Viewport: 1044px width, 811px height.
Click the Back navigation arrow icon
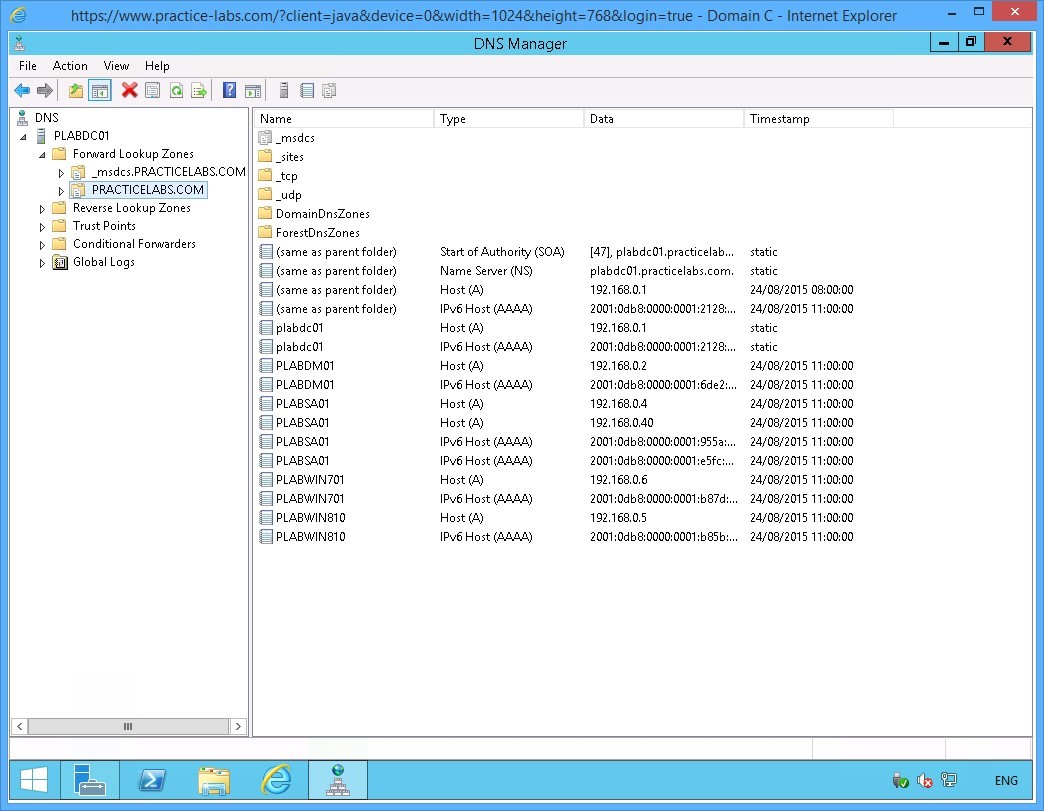tap(22, 90)
